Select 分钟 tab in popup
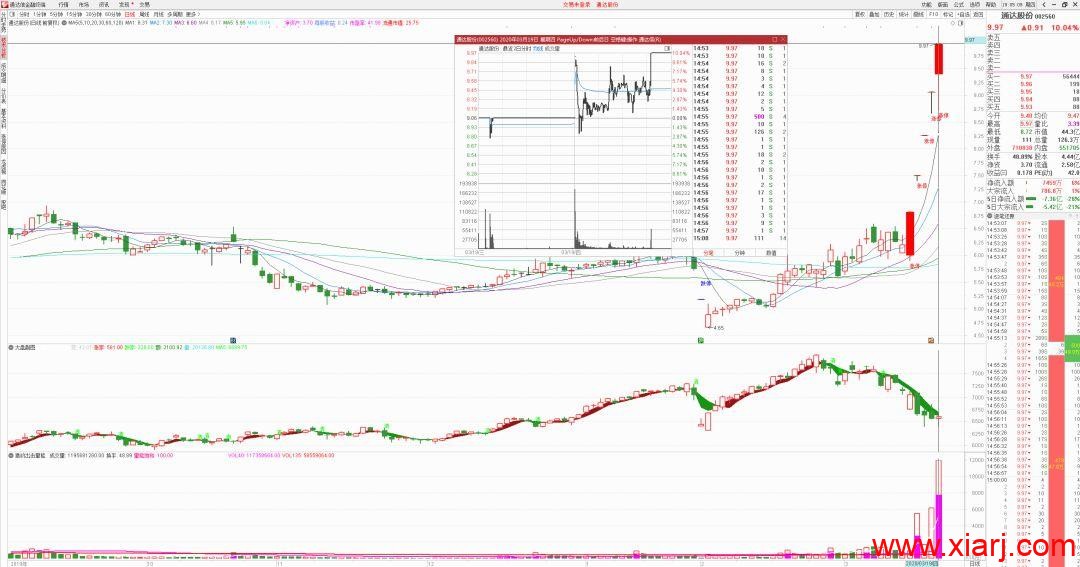The width and height of the screenshot is (1080, 567). click(740, 253)
